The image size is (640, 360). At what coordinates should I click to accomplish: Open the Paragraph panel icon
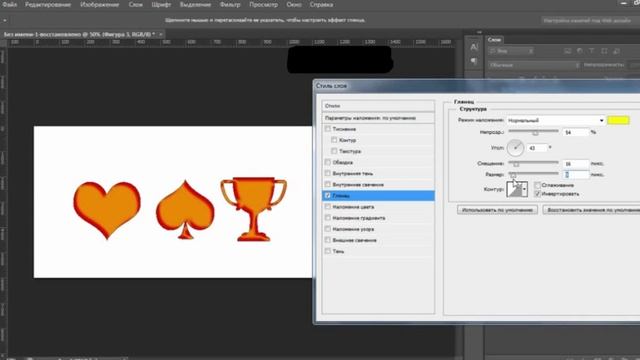(473, 61)
